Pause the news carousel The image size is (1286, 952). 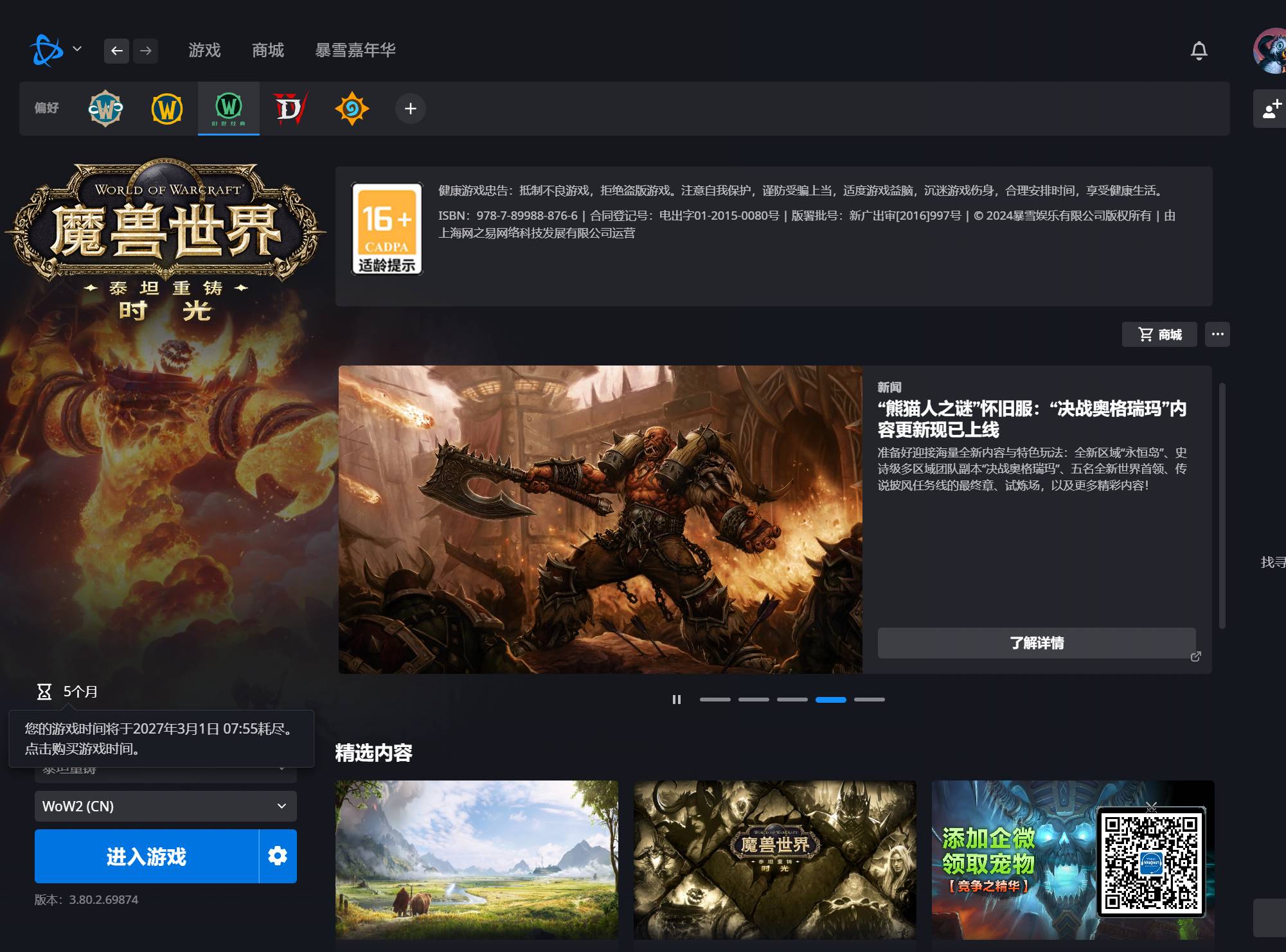676,700
